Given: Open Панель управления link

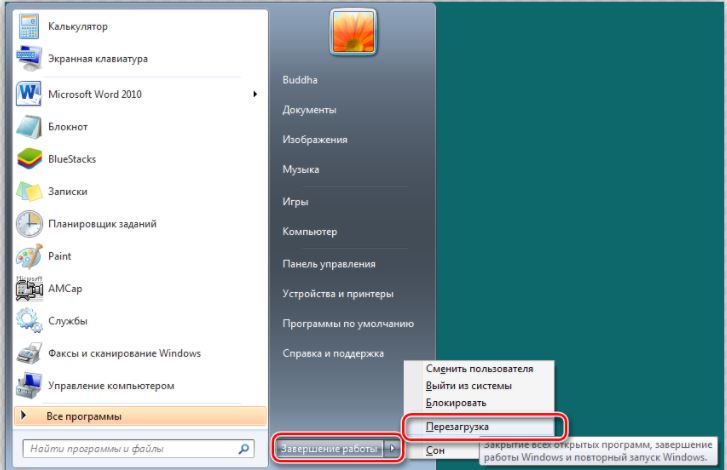Looking at the screenshot, I should 329,264.
